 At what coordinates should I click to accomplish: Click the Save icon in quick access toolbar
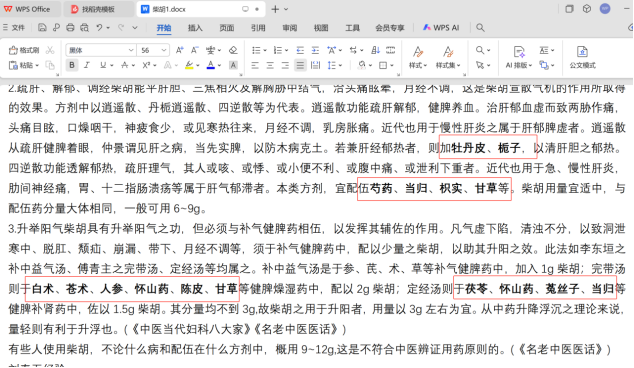[42, 27]
